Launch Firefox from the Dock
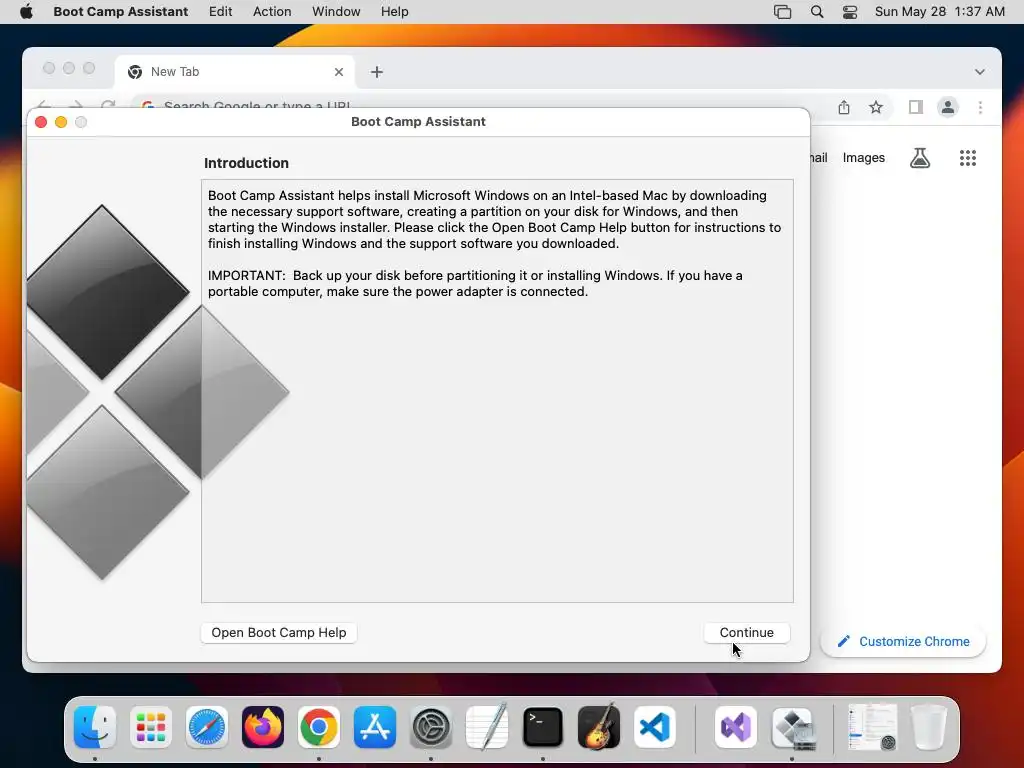1024x768 pixels. click(263, 727)
